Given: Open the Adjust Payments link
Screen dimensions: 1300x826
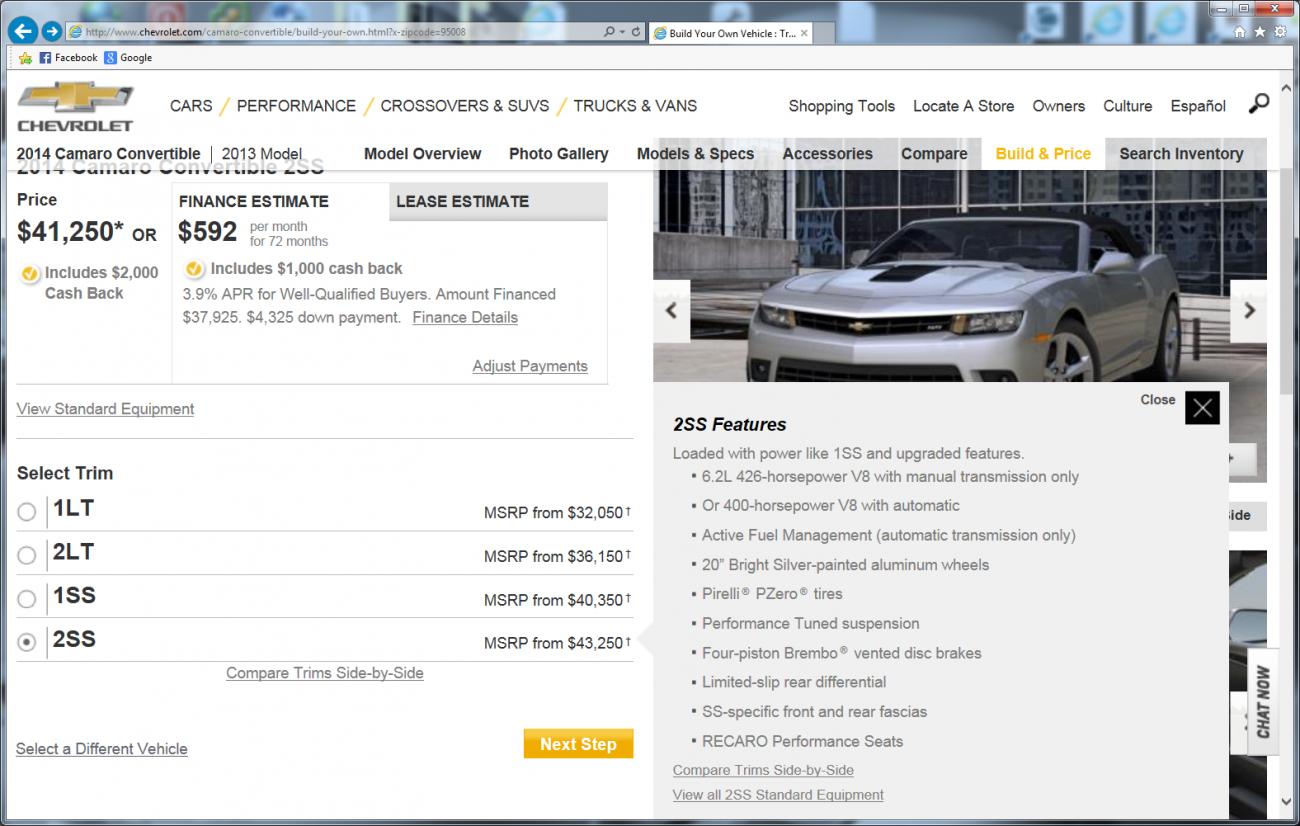Looking at the screenshot, I should tap(529, 366).
